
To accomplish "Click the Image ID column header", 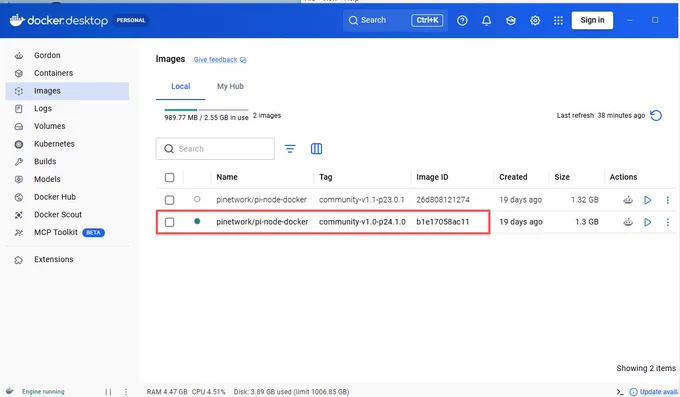I will [432, 177].
